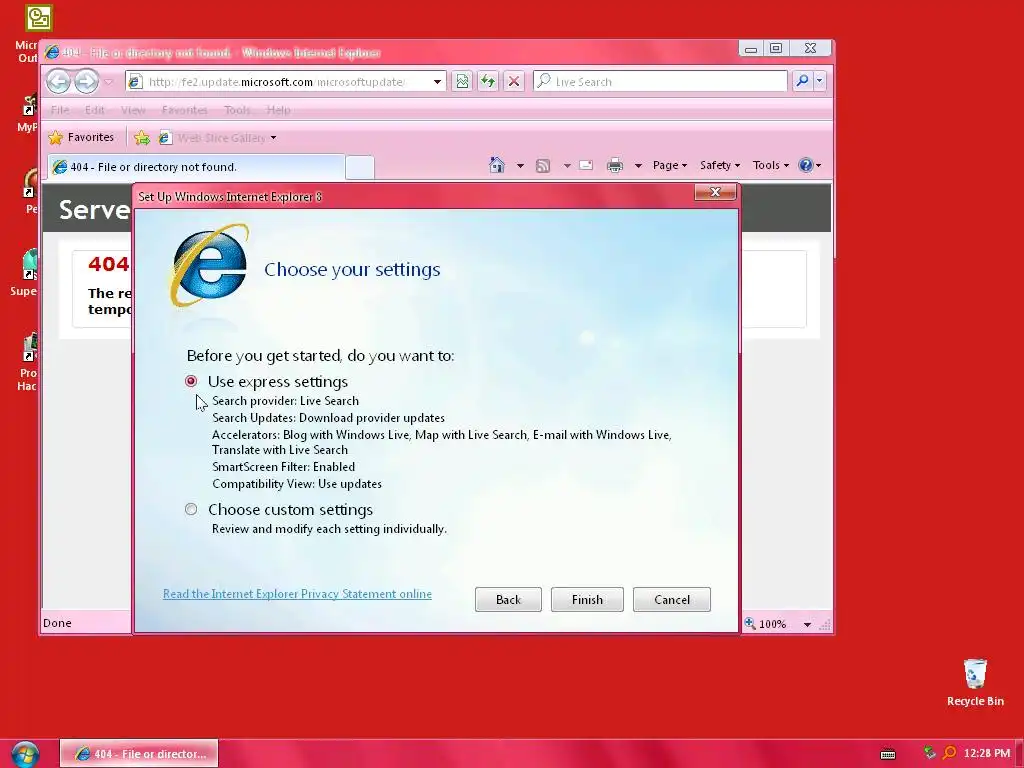1024x768 pixels.
Task: Click the taskbar clock 12:28 PM
Action: tap(987, 753)
